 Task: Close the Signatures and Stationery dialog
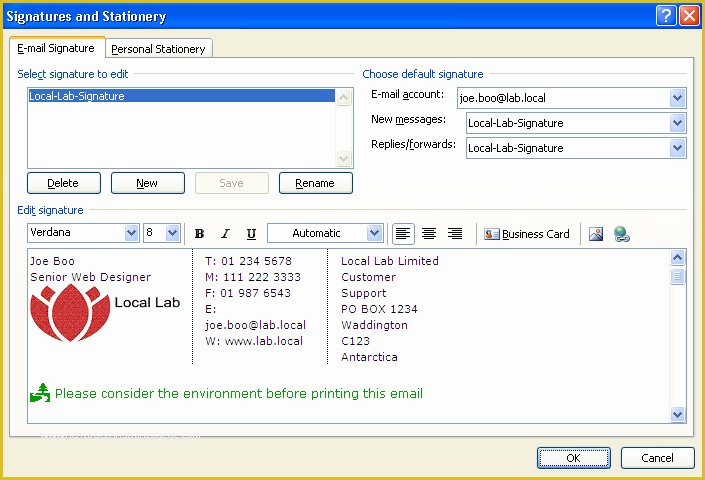pos(689,16)
